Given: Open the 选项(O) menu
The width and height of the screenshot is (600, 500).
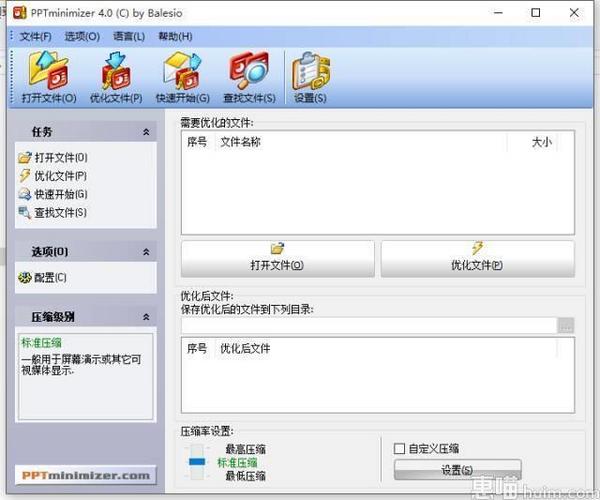Looking at the screenshot, I should [x=82, y=37].
